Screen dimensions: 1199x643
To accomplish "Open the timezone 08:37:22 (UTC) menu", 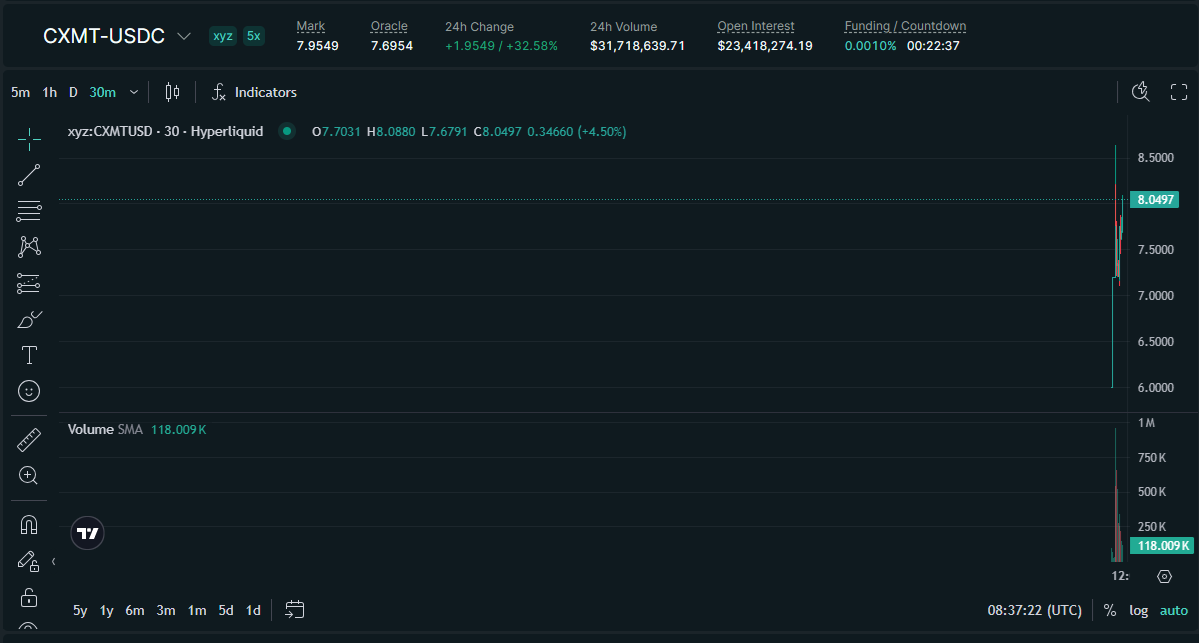I will [1035, 610].
